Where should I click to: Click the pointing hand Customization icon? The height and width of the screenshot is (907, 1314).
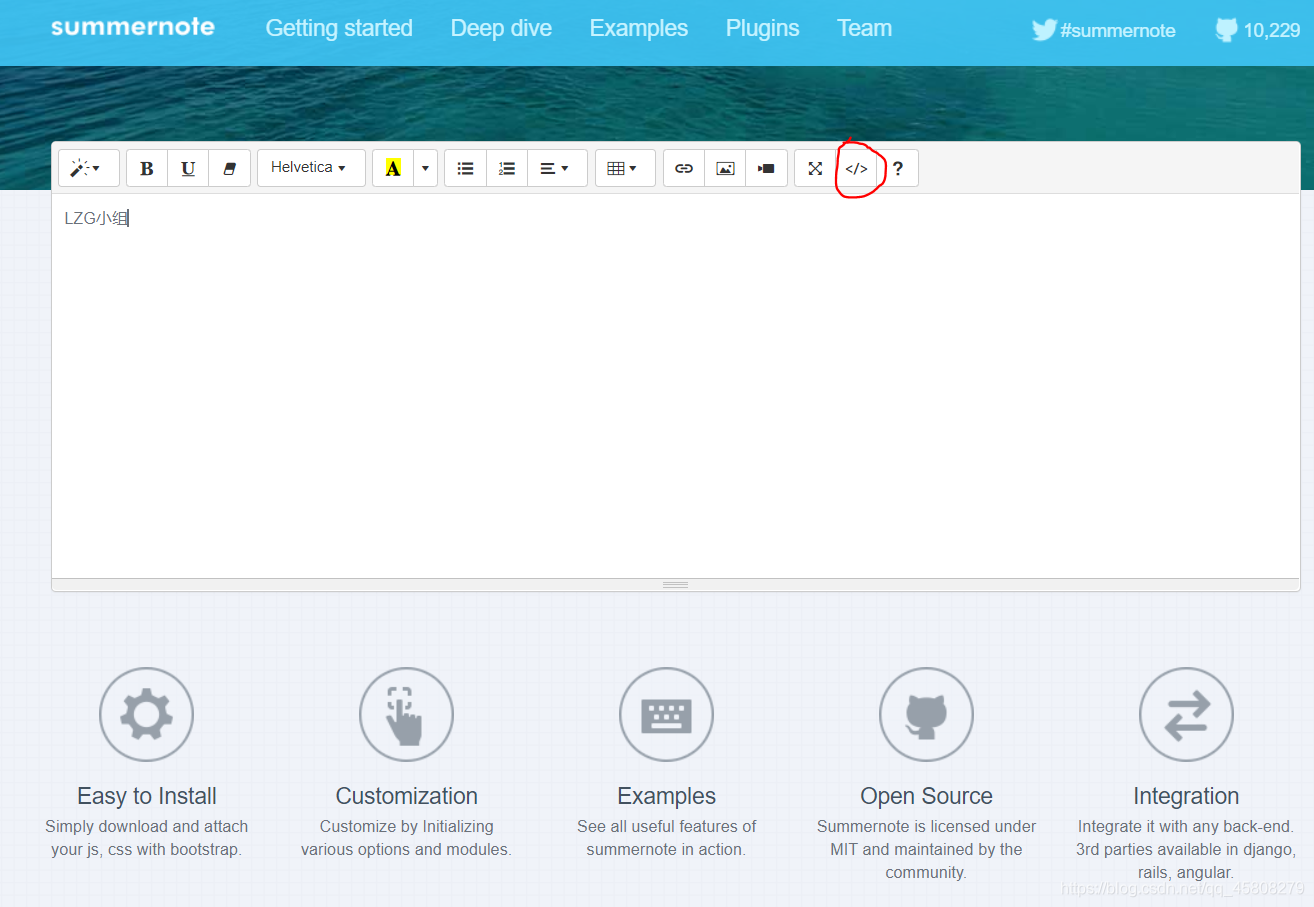[x=406, y=714]
